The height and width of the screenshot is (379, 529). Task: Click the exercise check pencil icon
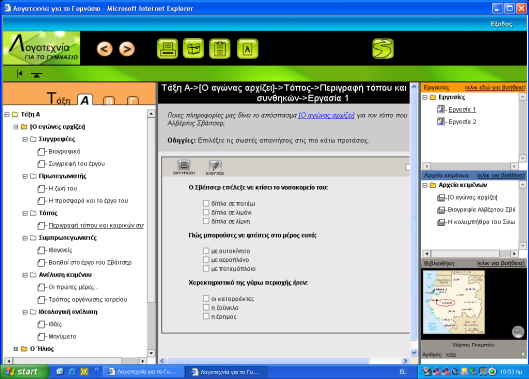pos(215,167)
